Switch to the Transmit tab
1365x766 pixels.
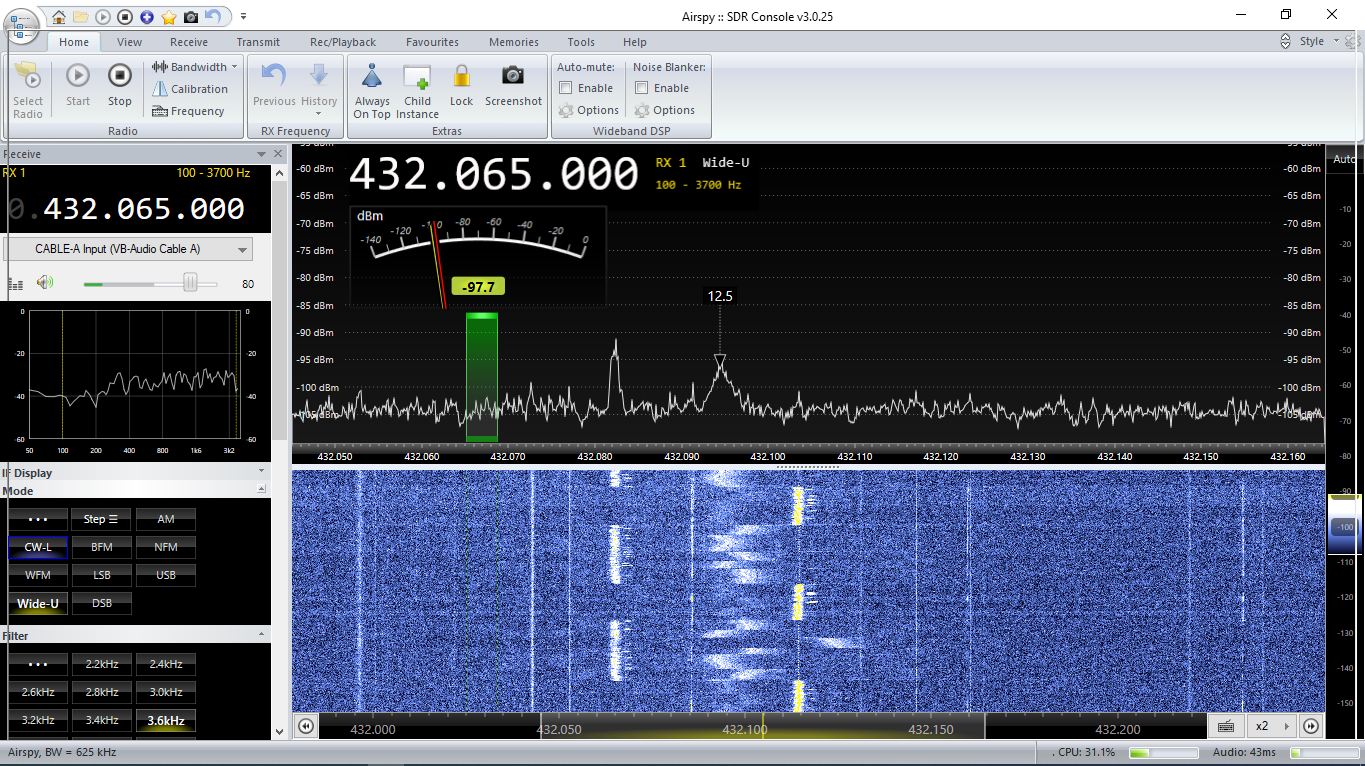(x=258, y=42)
